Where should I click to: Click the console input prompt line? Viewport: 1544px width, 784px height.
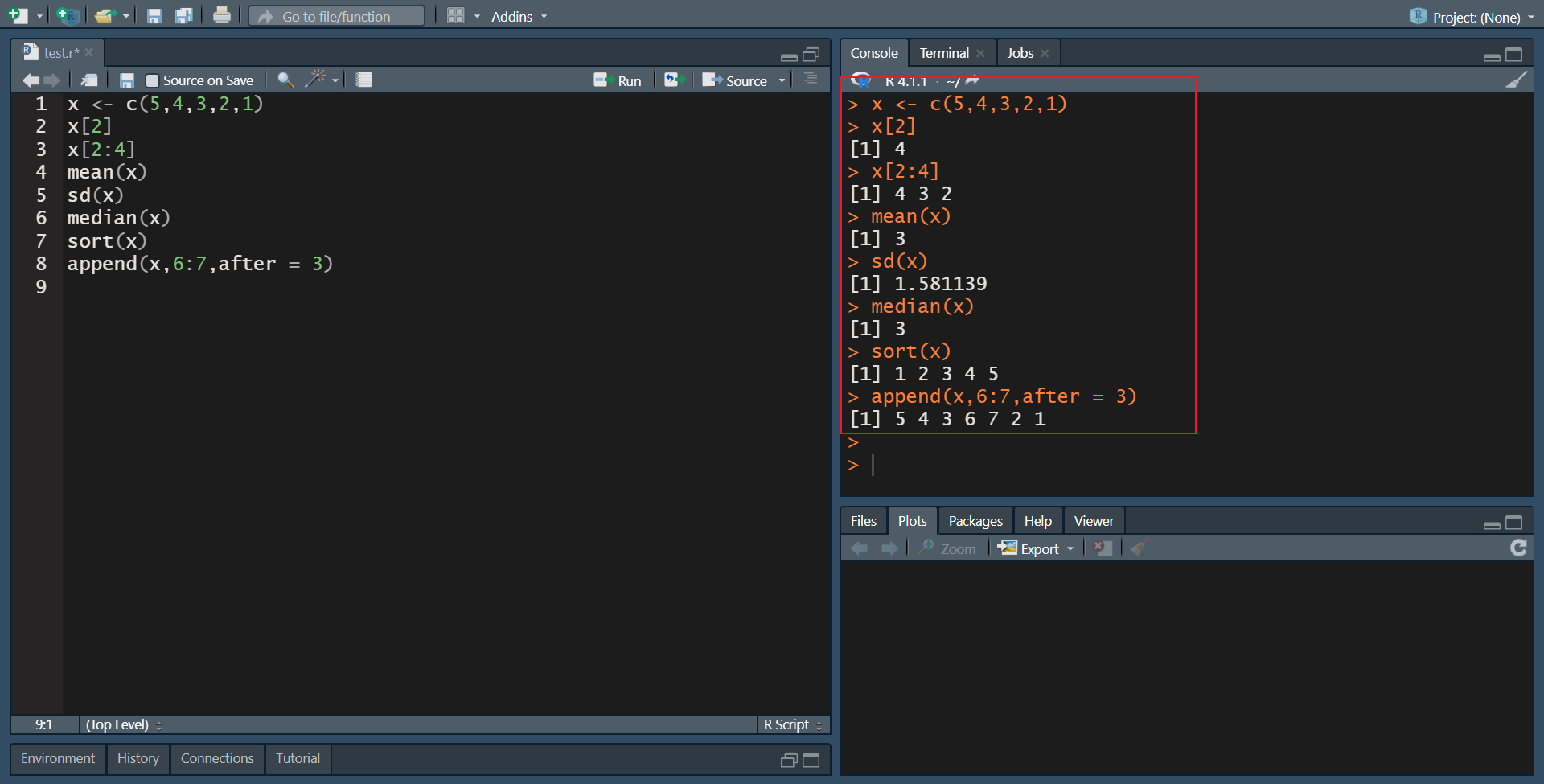[x=1186, y=465]
